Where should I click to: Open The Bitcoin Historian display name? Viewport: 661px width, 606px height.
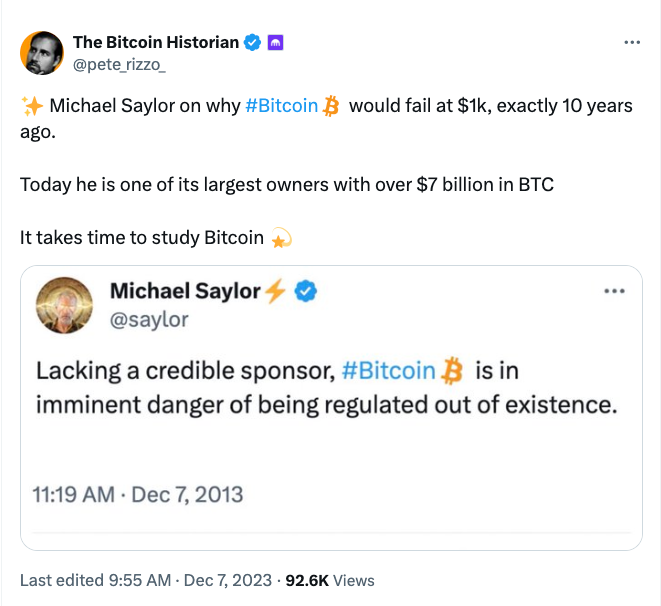coord(156,42)
